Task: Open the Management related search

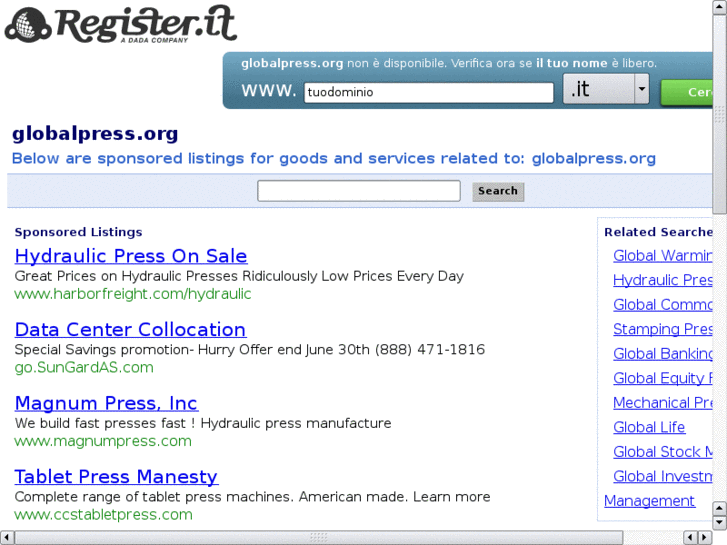Action: (x=649, y=501)
